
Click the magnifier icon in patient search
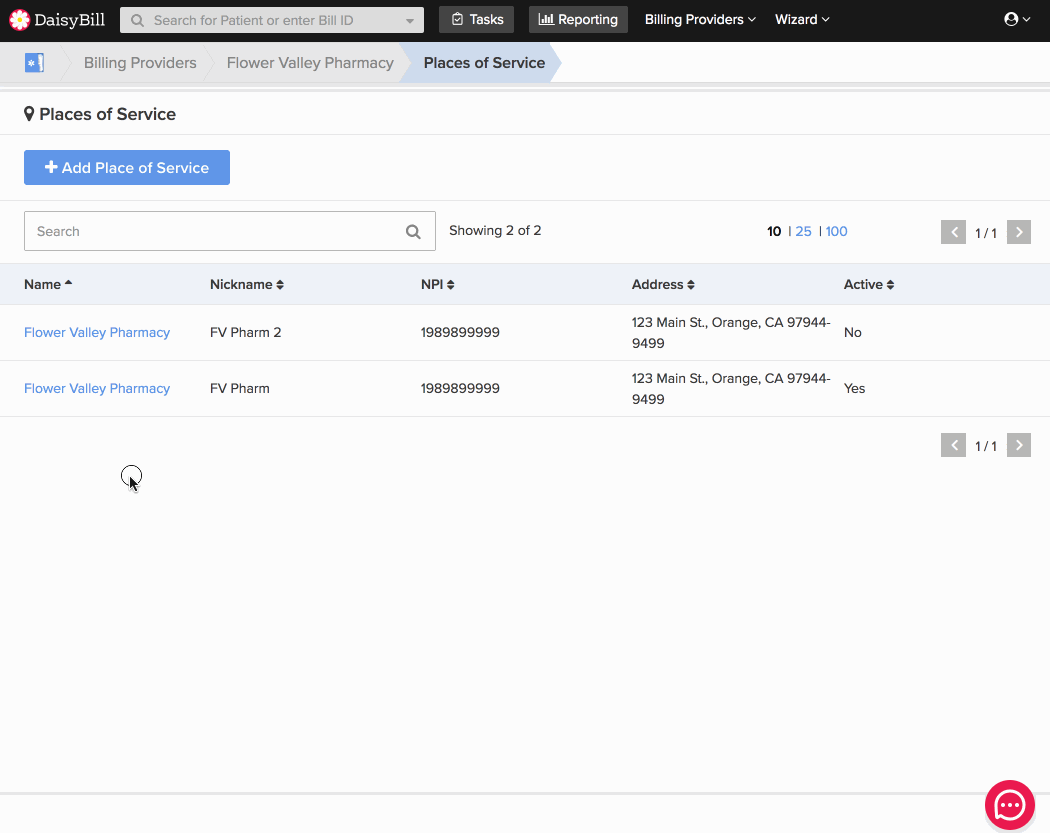137,20
